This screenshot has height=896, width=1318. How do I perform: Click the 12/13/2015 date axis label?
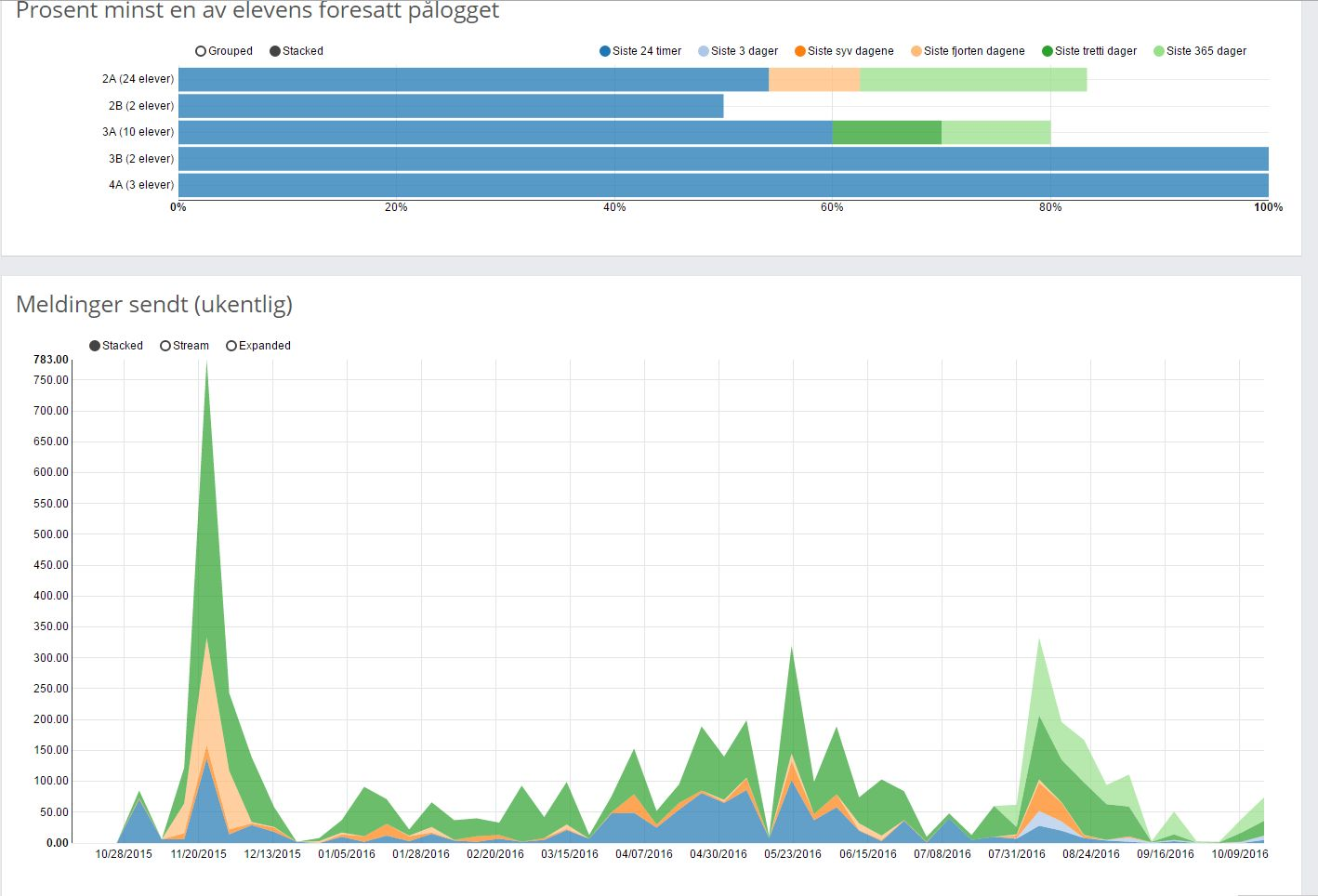click(272, 854)
